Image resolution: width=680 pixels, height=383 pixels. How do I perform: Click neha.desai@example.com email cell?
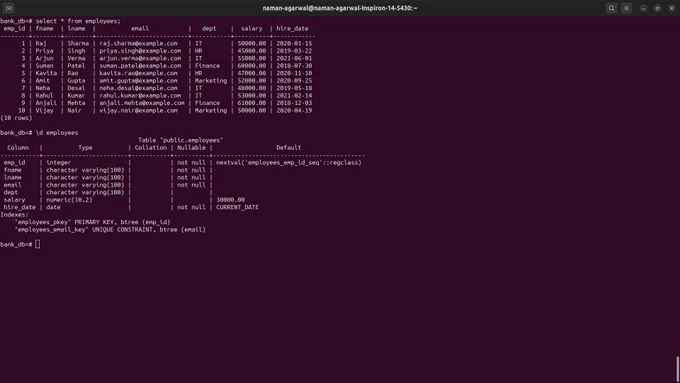pyautogui.click(x=138, y=88)
